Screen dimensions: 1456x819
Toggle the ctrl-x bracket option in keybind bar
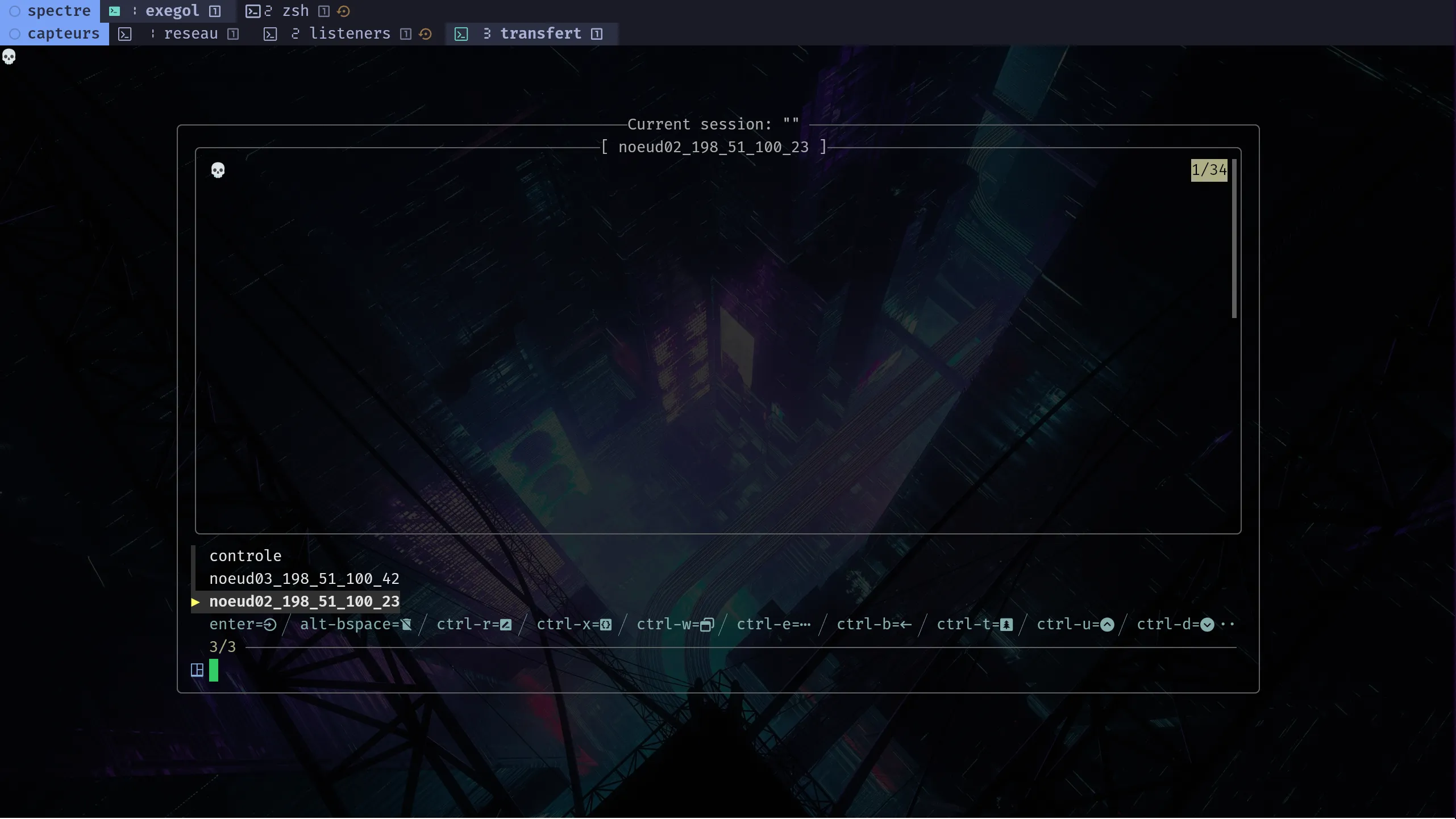click(605, 625)
